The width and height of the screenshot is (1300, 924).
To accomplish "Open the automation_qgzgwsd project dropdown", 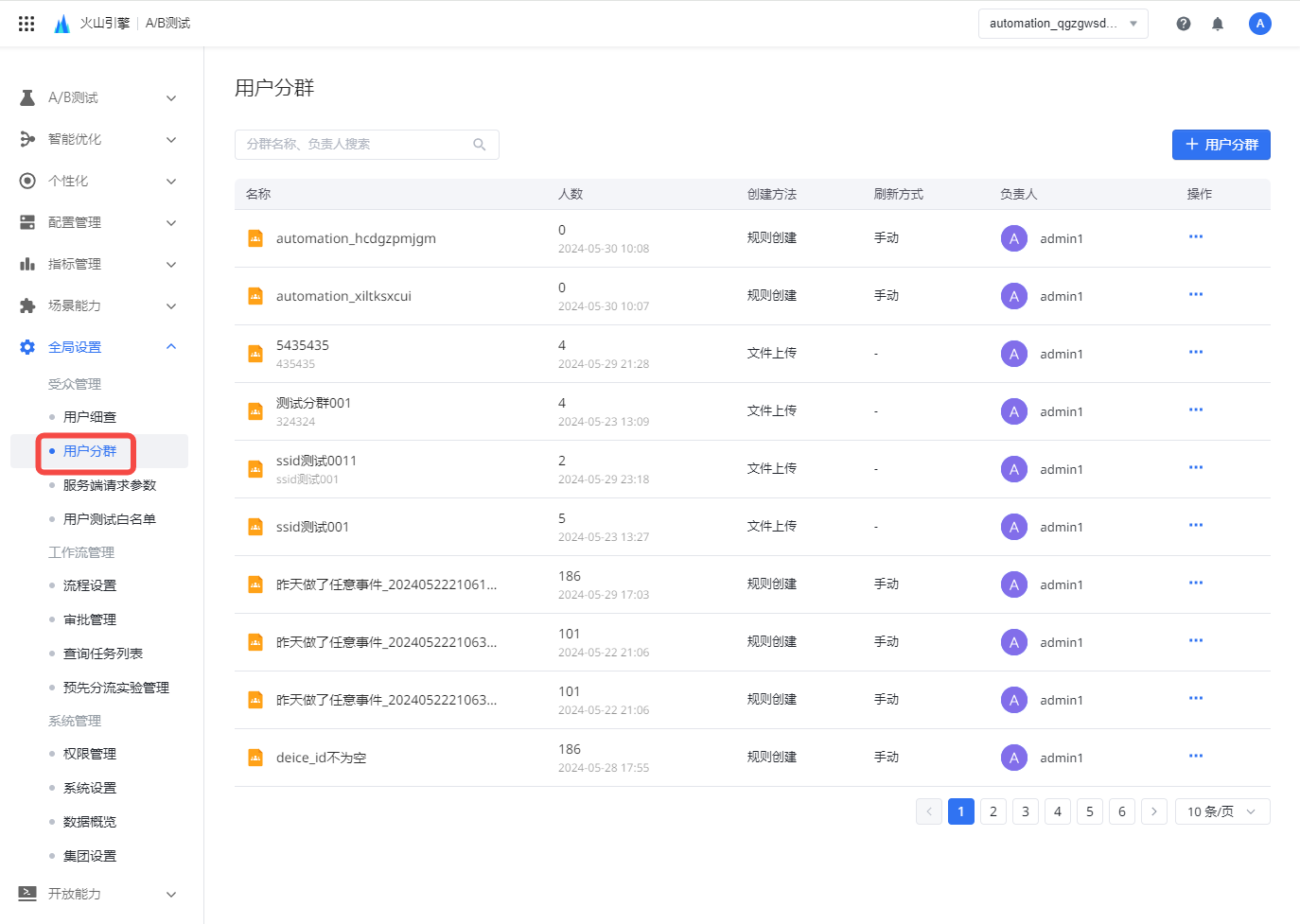I will click(x=1063, y=24).
